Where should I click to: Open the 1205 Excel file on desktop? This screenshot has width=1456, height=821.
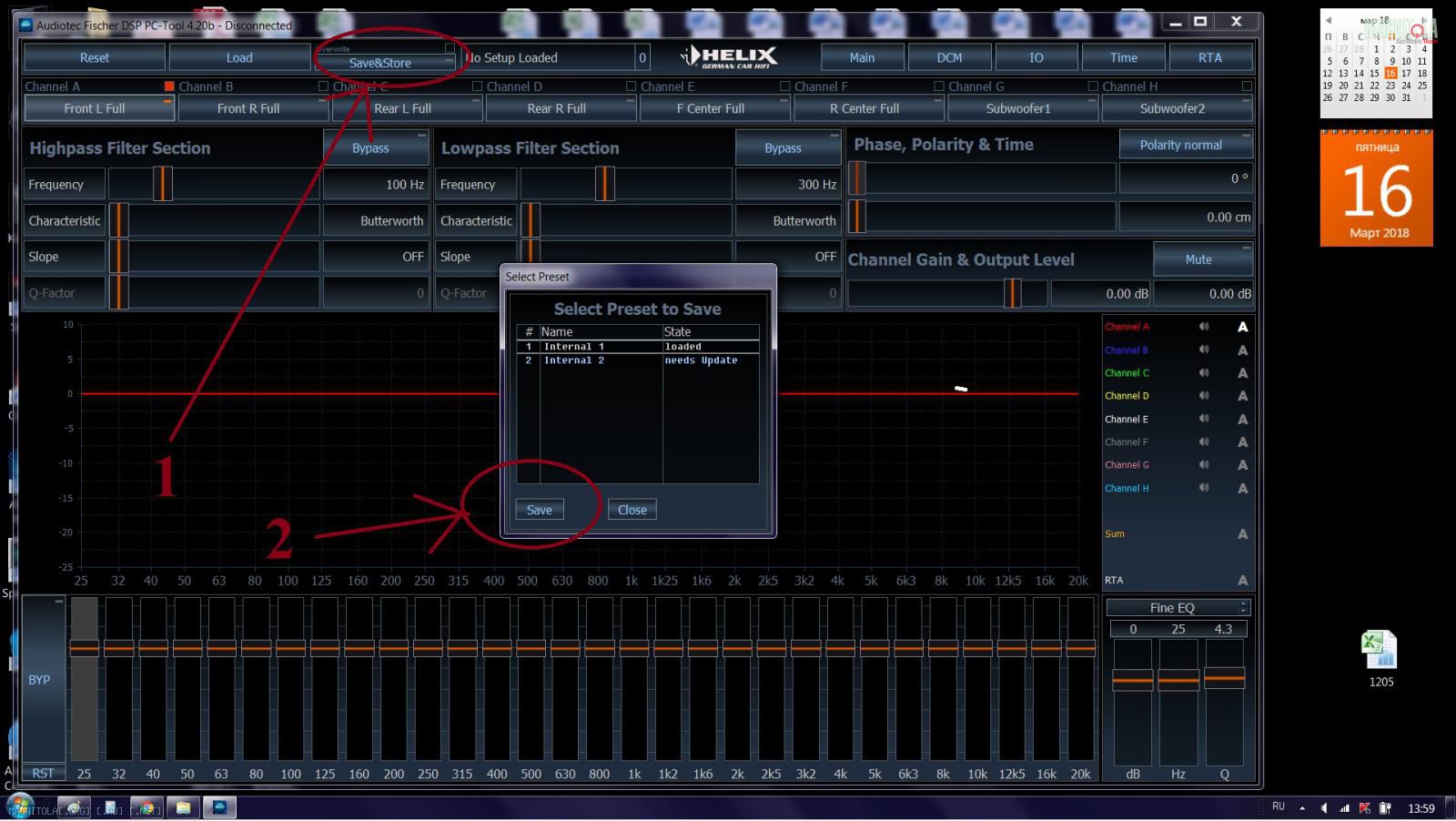1380,658
